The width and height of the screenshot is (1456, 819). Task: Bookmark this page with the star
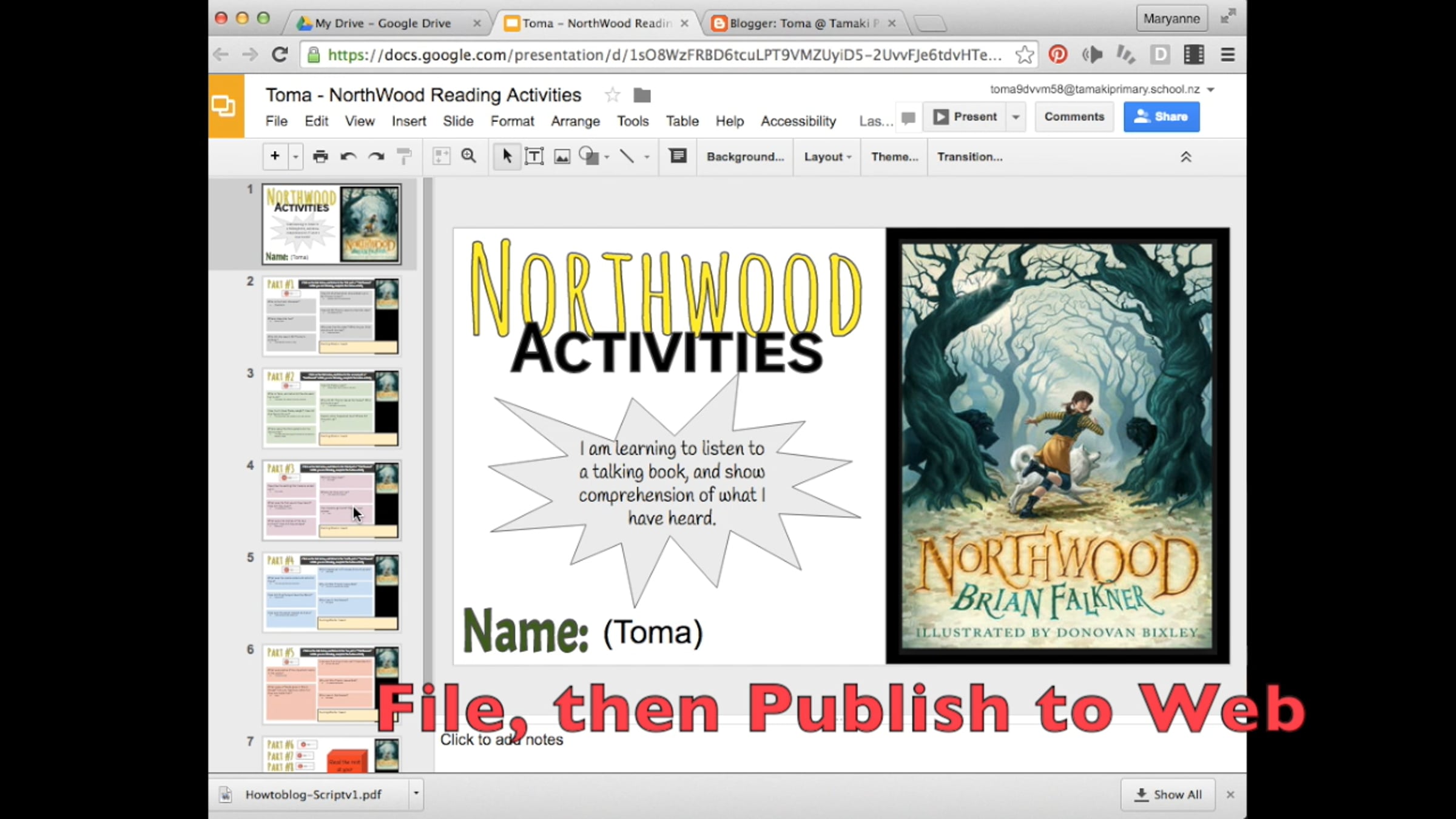tap(1025, 55)
